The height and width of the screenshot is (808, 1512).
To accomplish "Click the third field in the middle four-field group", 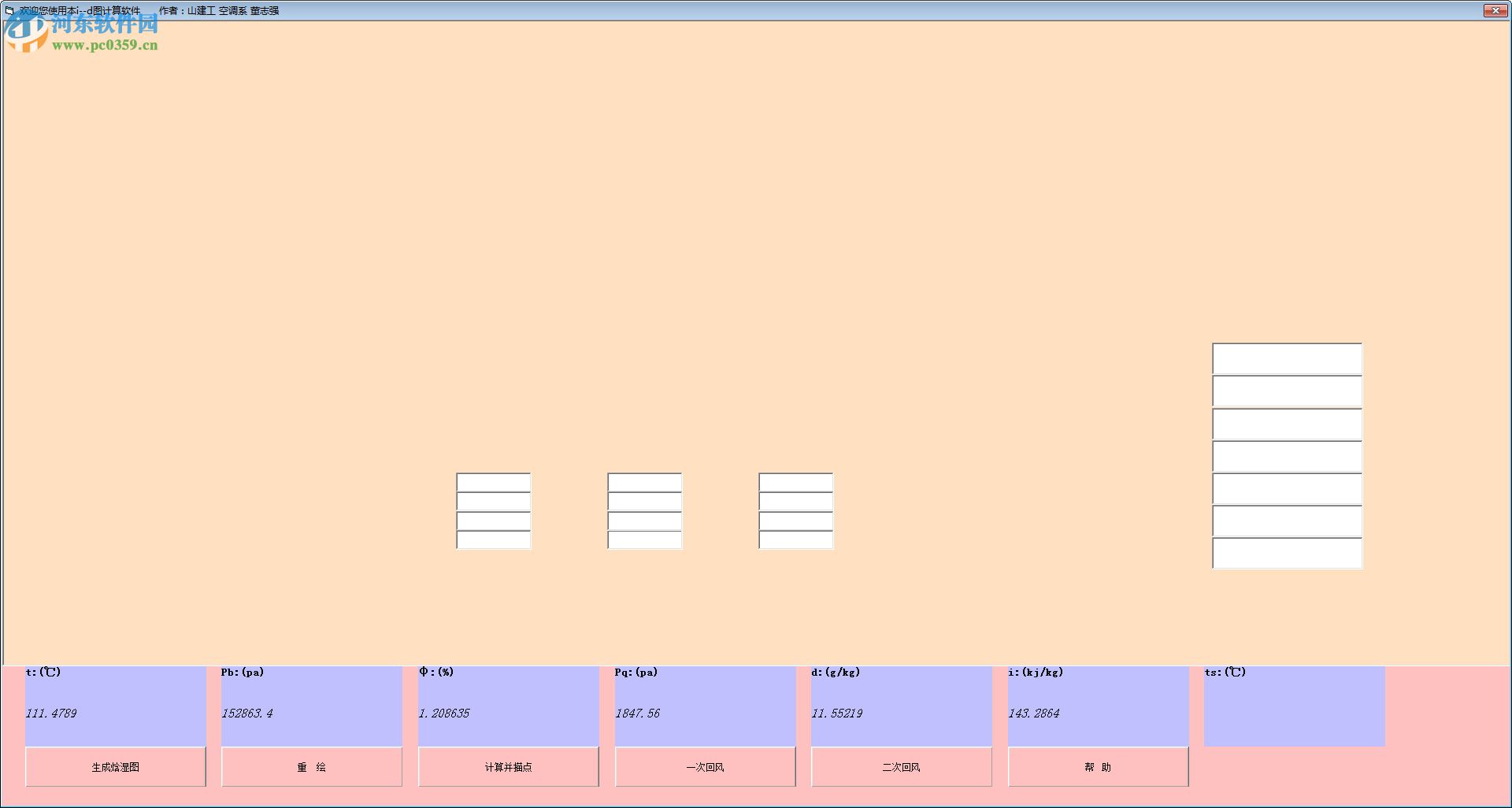I will (x=645, y=521).
